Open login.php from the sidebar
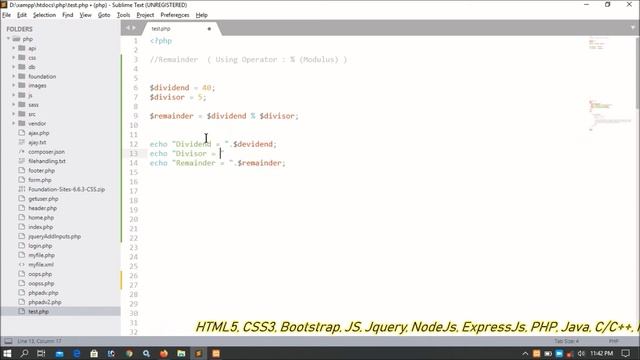This screenshot has height=360, width=640. tap(40, 246)
